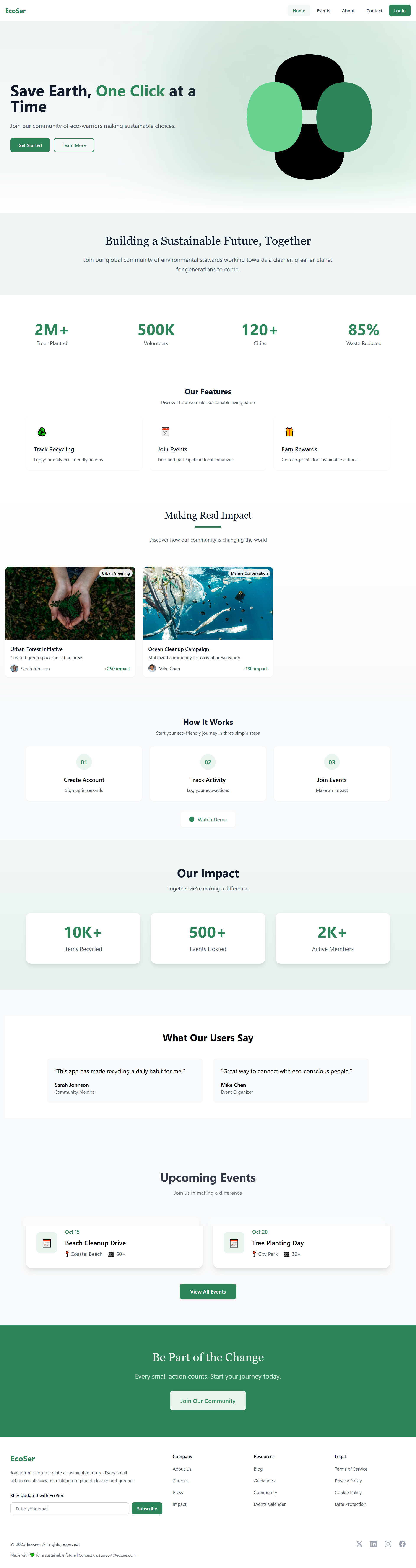Open the Facebook icon in footer
The image size is (416, 1568).
pyautogui.click(x=402, y=1544)
